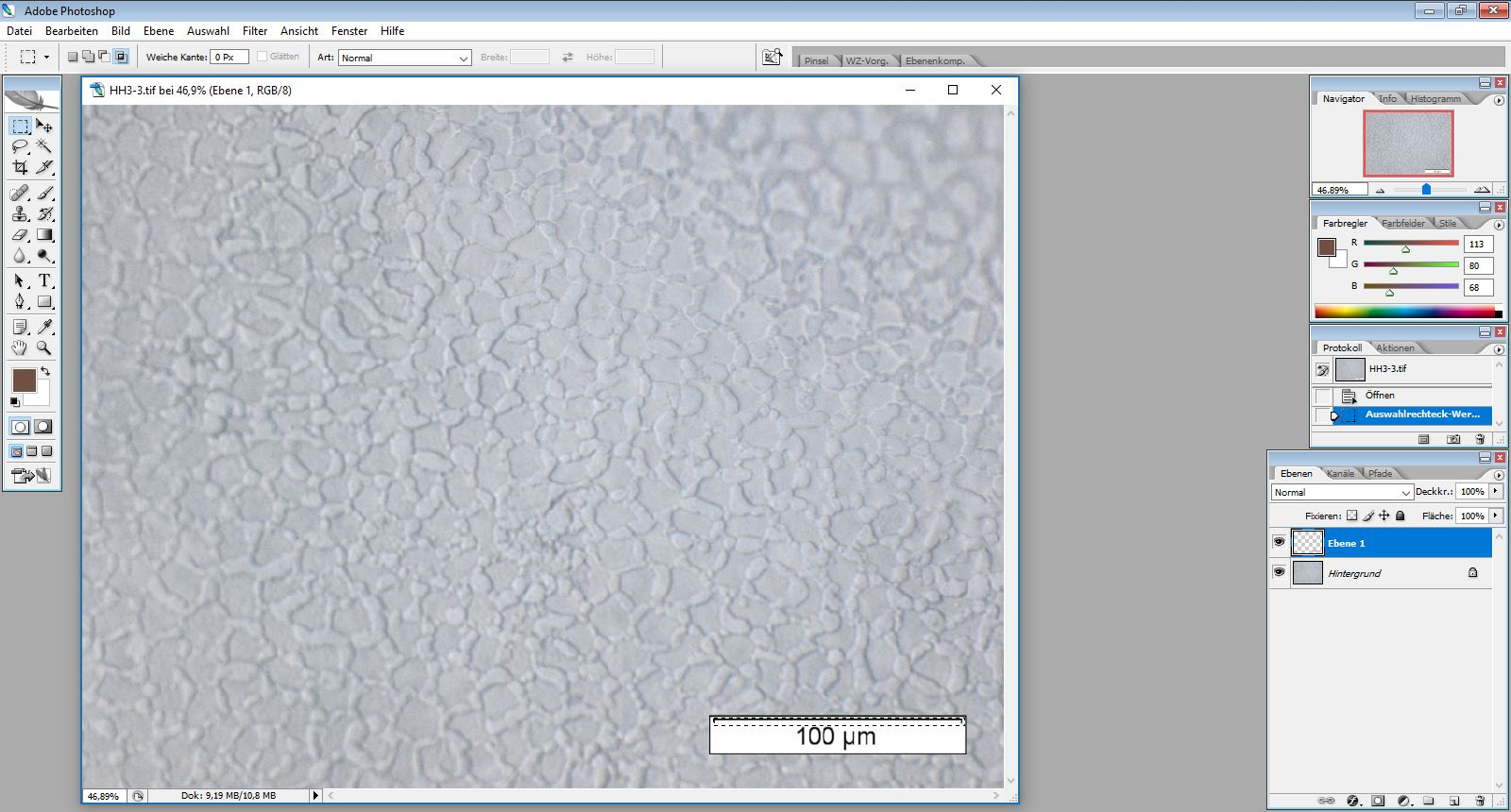Set history brush source for Öffnen state
1511x812 pixels.
pyautogui.click(x=1323, y=396)
